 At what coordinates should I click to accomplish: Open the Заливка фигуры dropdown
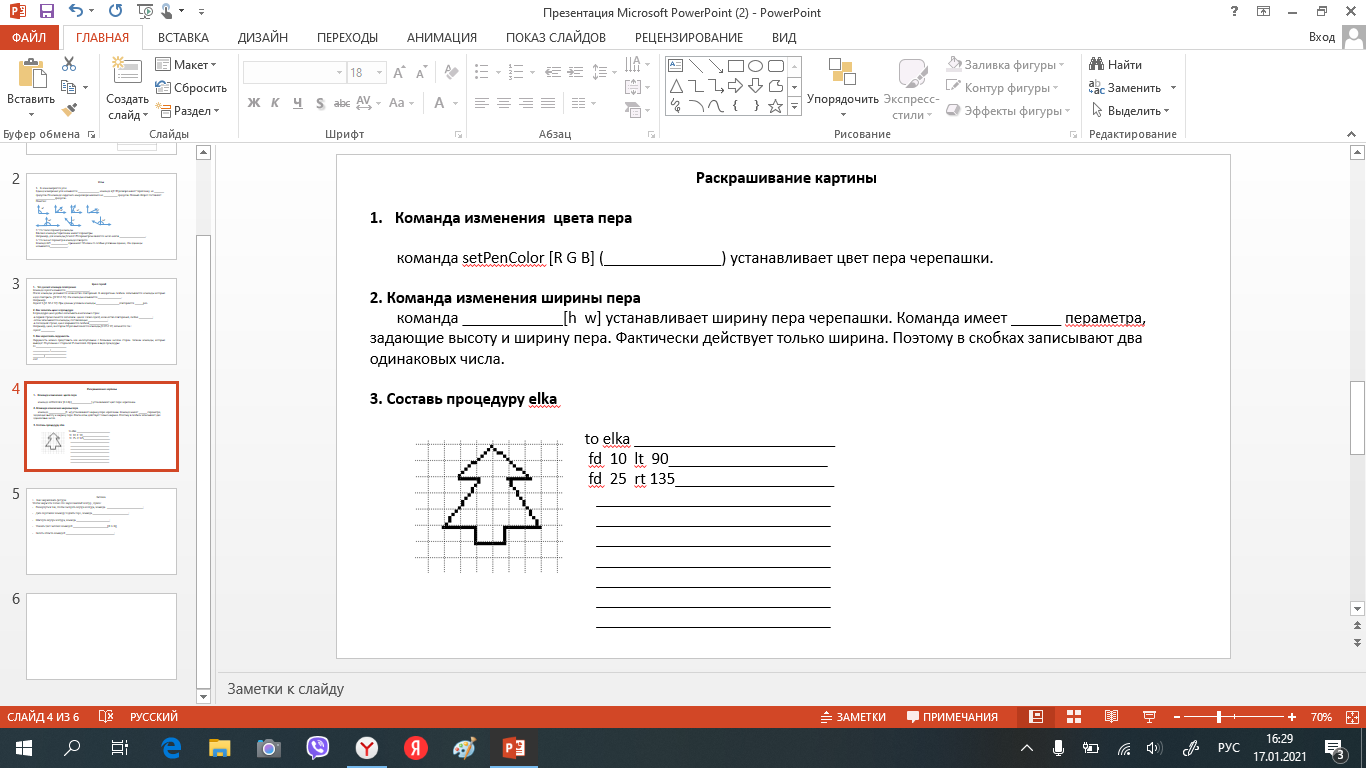(1006, 65)
